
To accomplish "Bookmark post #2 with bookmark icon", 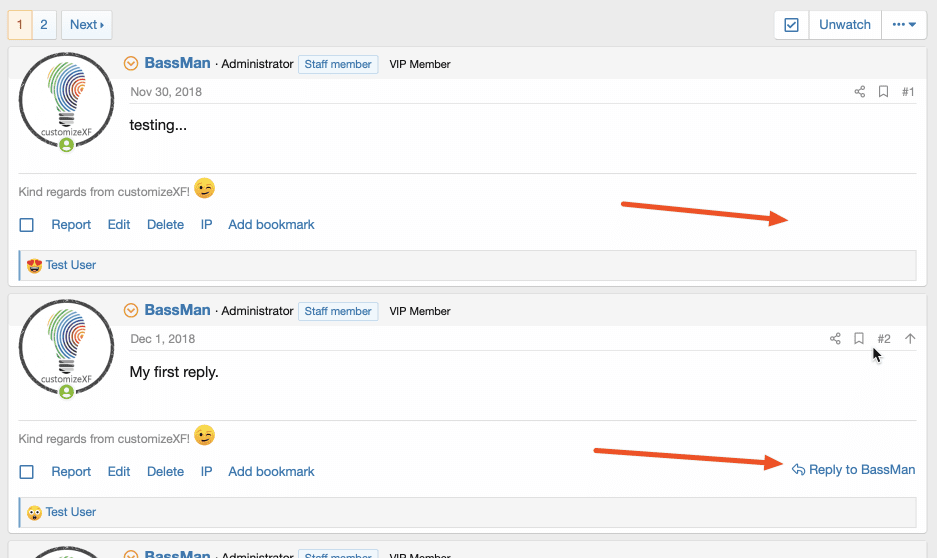I will (859, 339).
